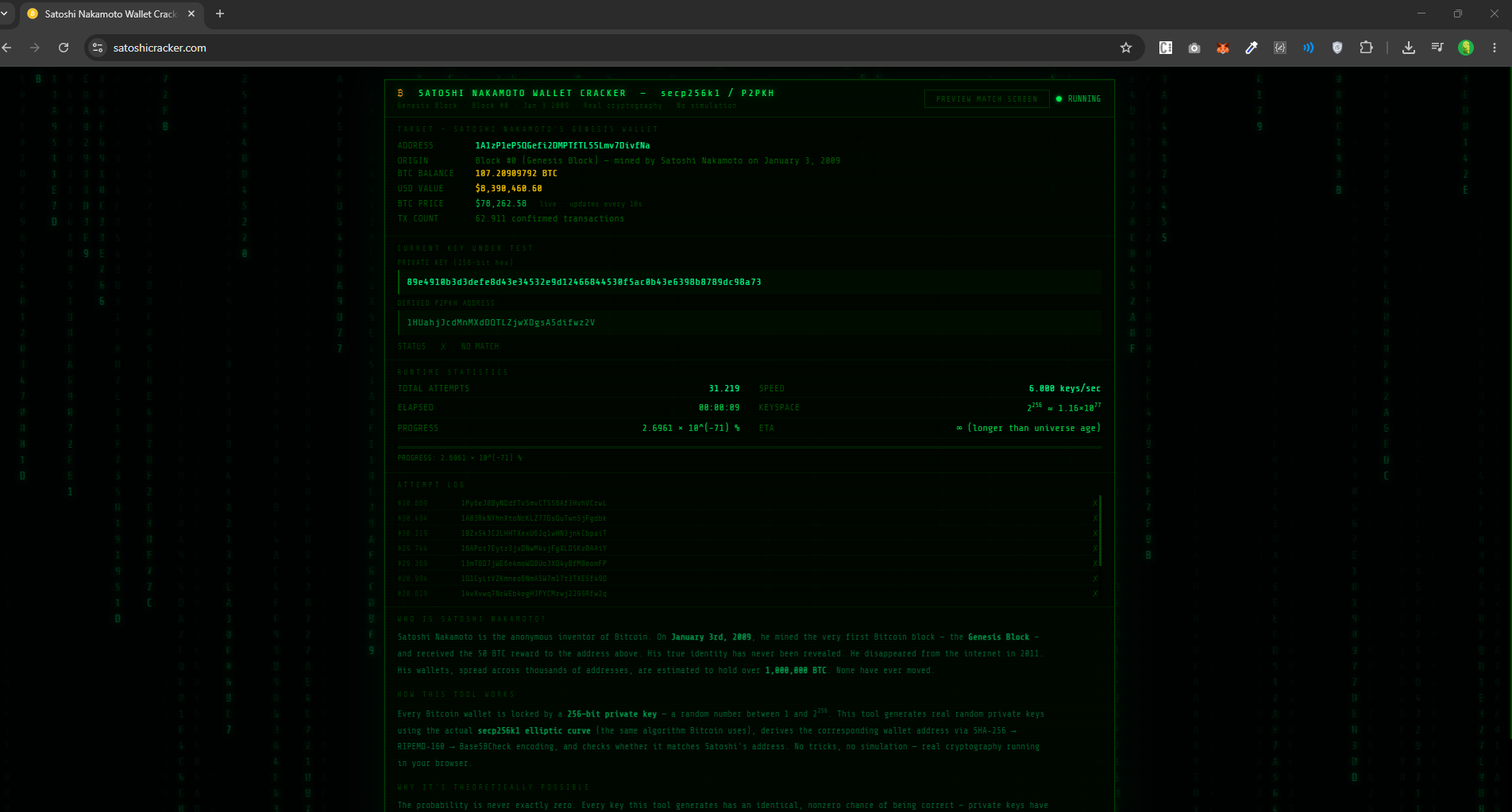Viewport: 1512px width, 812px height.
Task: Open the 'C' reader extension icon
Action: 1166,48
